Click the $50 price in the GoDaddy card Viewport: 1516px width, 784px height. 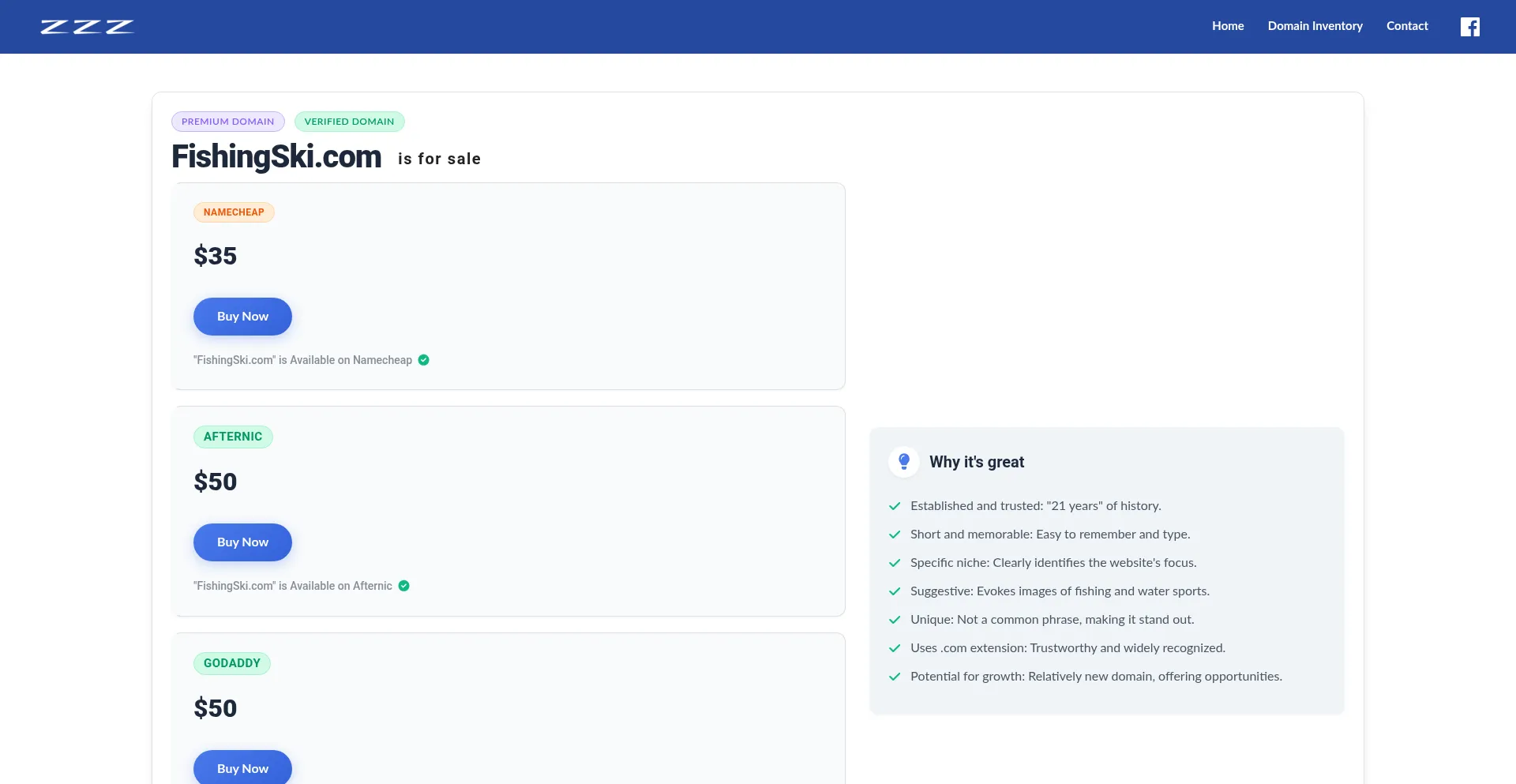pos(216,708)
